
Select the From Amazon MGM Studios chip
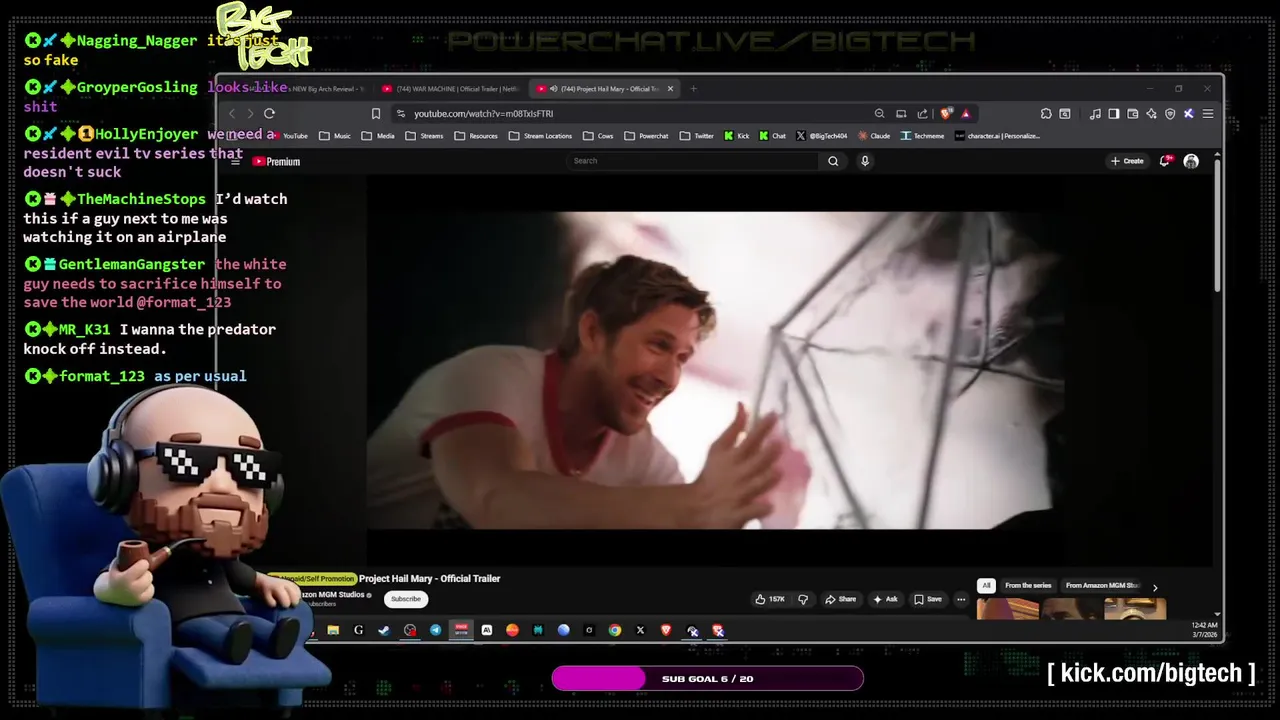coord(1102,585)
